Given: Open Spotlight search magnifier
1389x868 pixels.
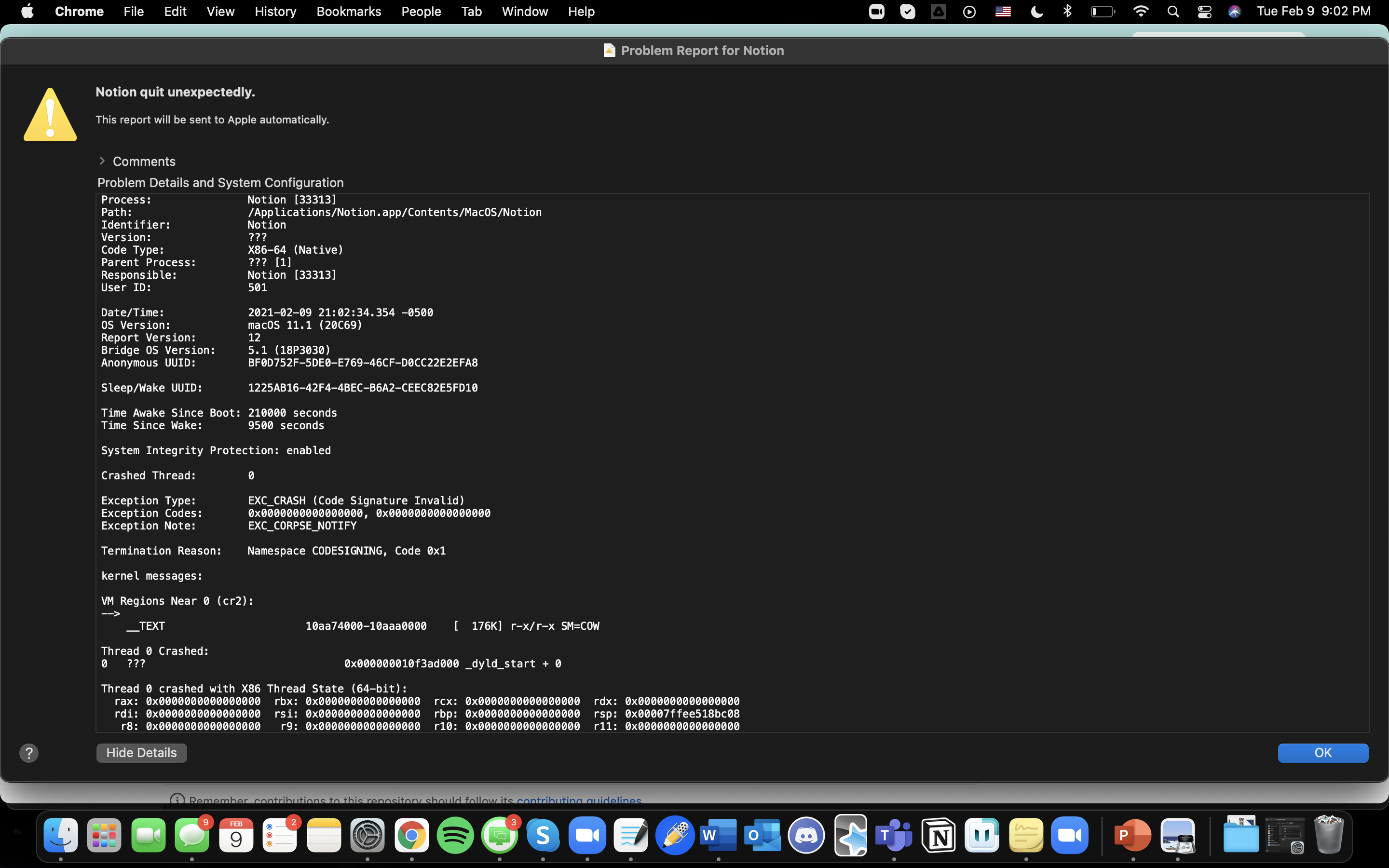Looking at the screenshot, I should pyautogui.click(x=1173, y=12).
